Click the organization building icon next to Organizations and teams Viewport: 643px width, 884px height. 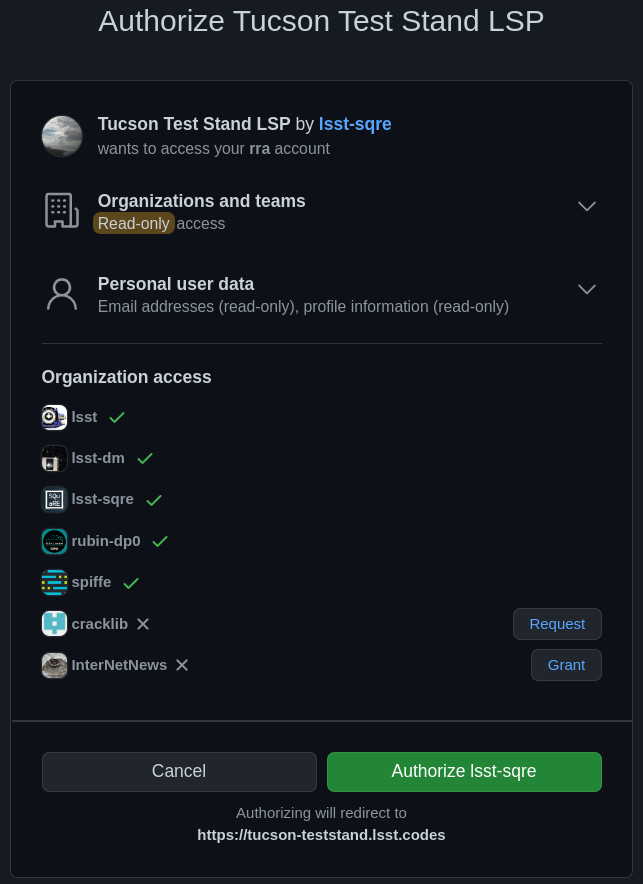pos(61,210)
